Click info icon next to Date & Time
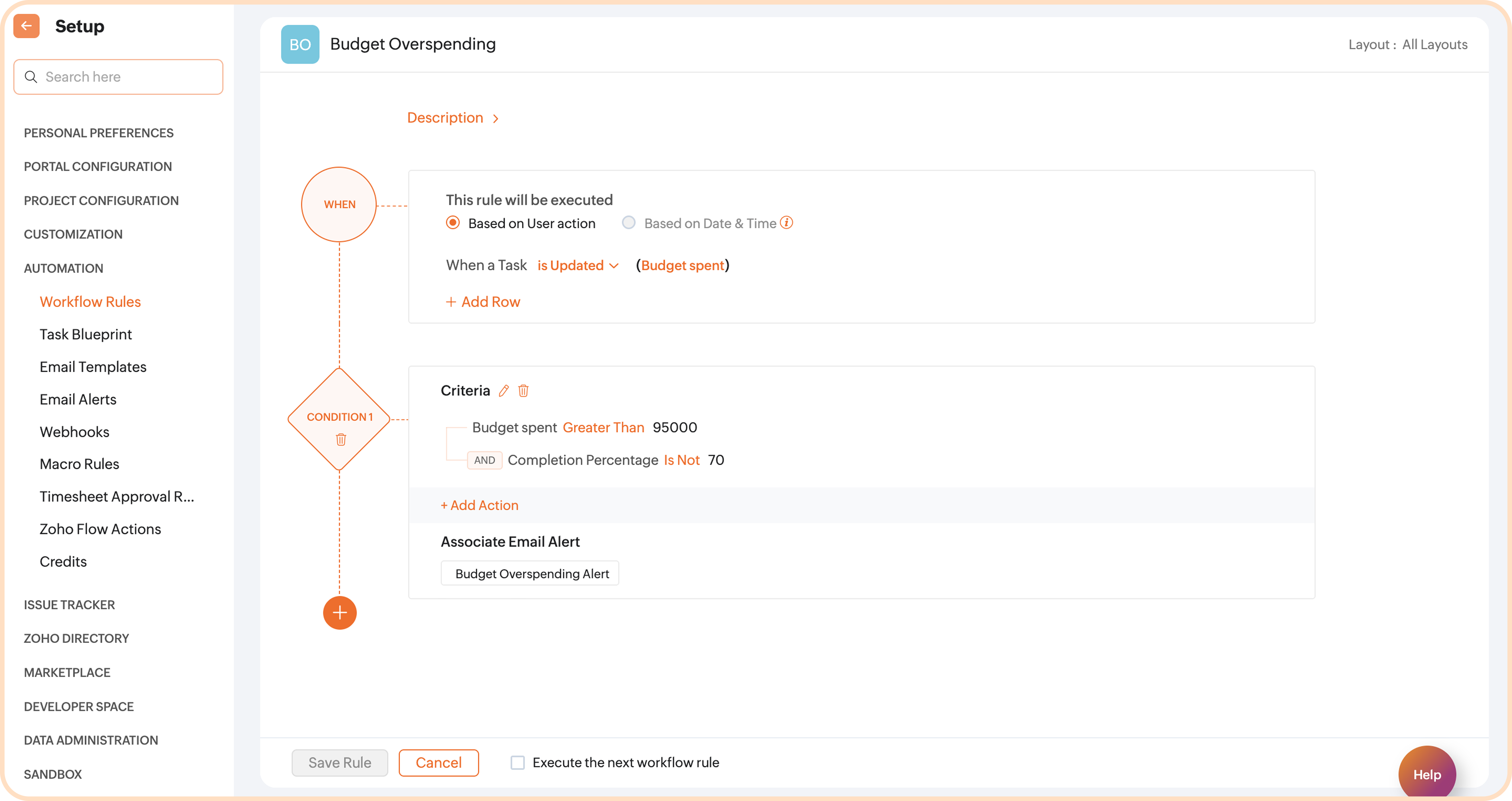The width and height of the screenshot is (1512, 801). (x=786, y=223)
